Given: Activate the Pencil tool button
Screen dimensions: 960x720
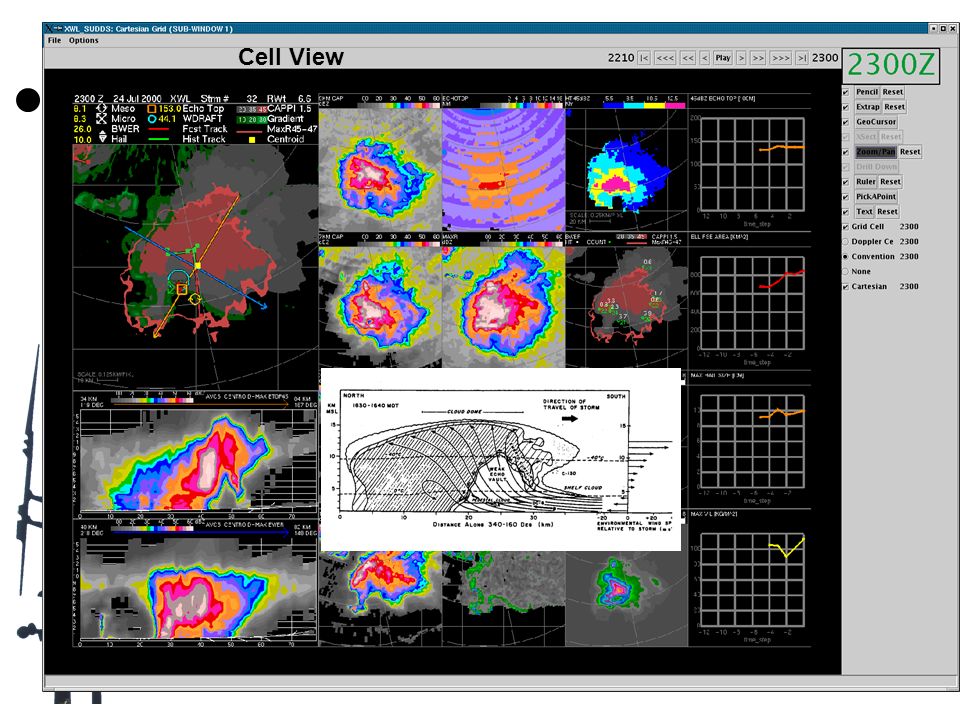Looking at the screenshot, I should tap(867, 92).
